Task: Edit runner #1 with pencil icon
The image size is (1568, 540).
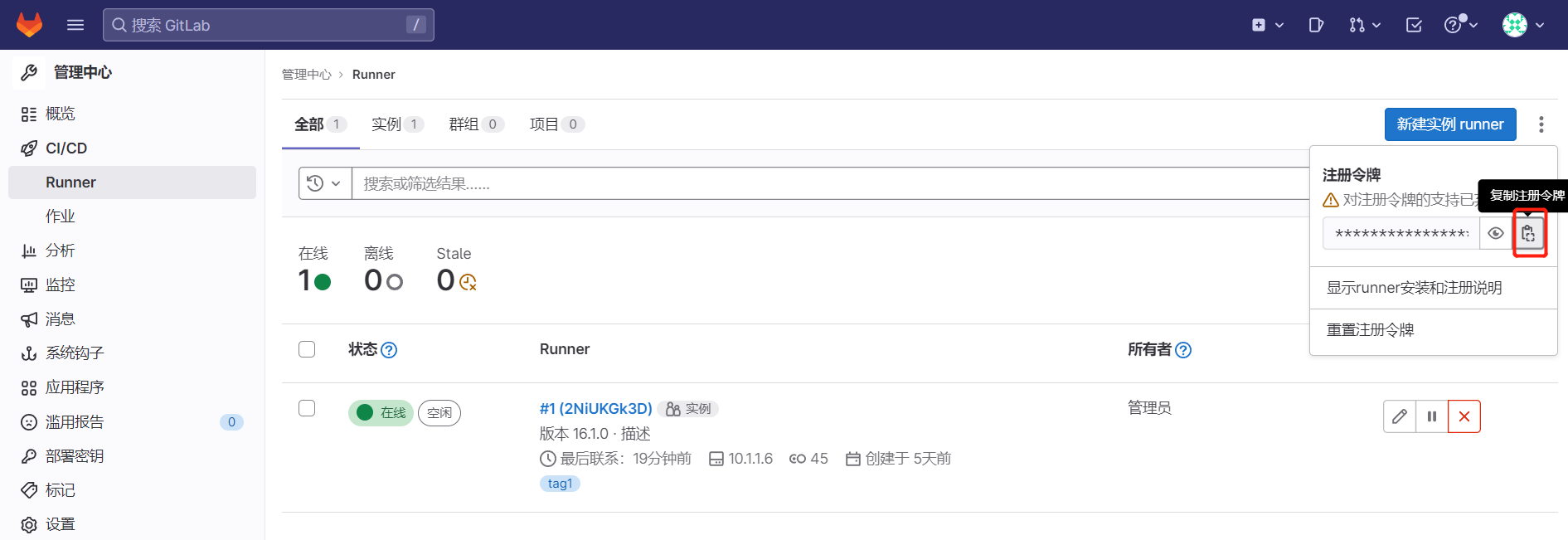Action: (1400, 416)
